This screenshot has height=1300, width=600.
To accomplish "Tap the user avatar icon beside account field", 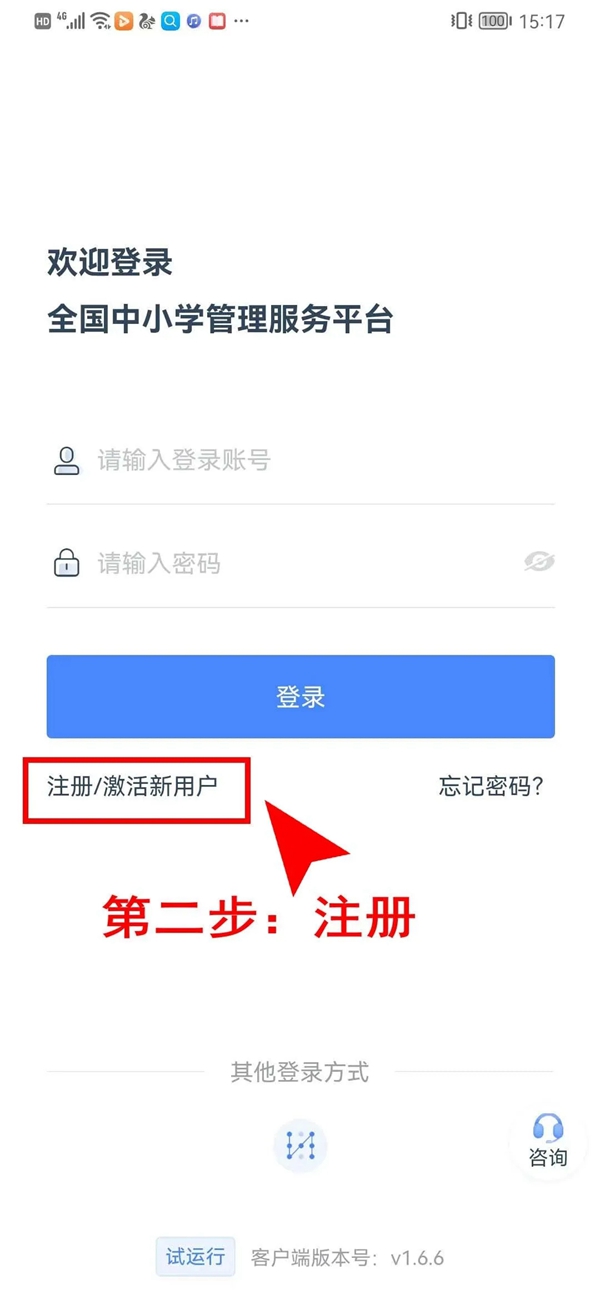I will (66, 460).
